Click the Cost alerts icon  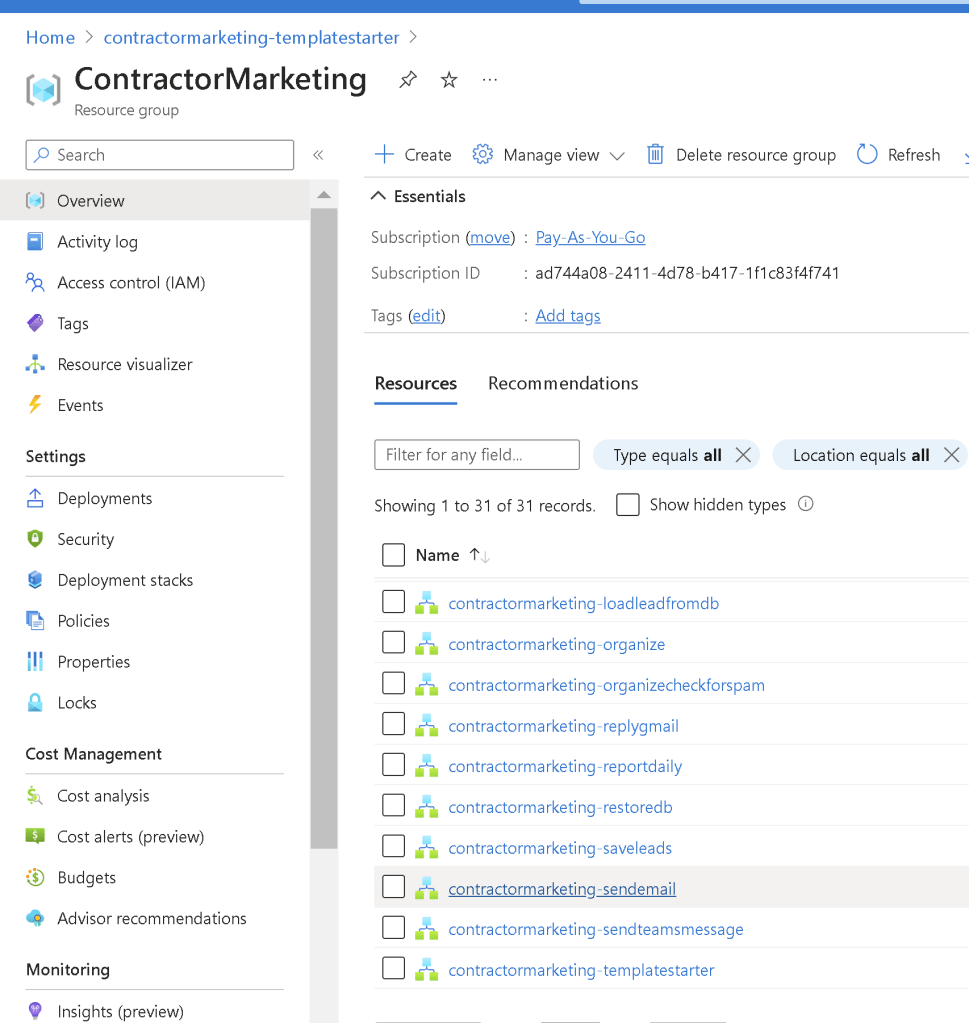point(35,836)
